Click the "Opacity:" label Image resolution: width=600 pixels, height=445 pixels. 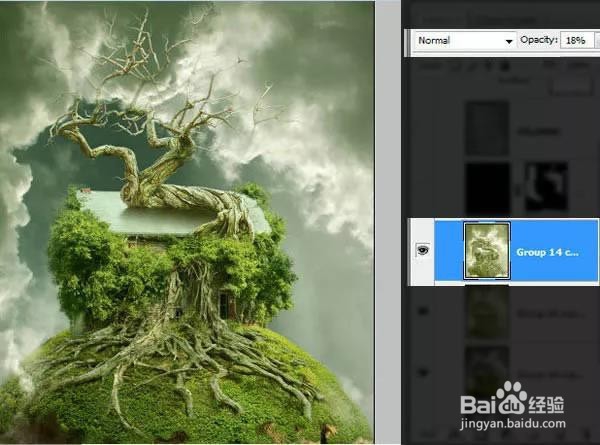[538, 40]
